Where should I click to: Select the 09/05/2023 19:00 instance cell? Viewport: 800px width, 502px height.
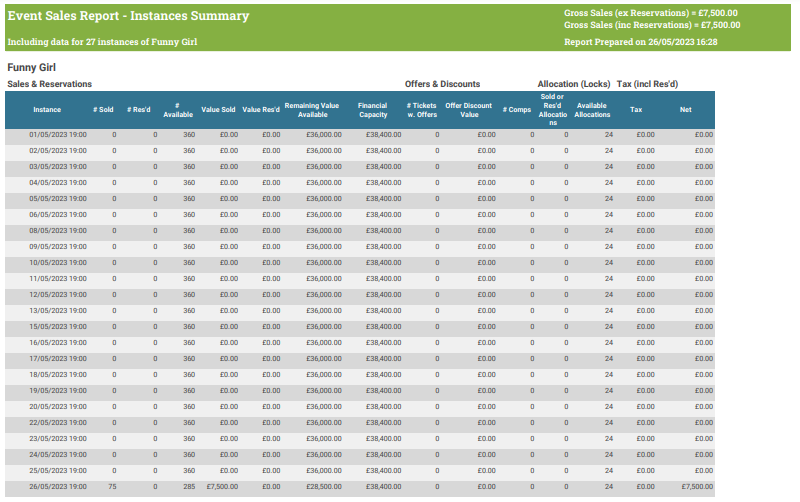[58, 247]
